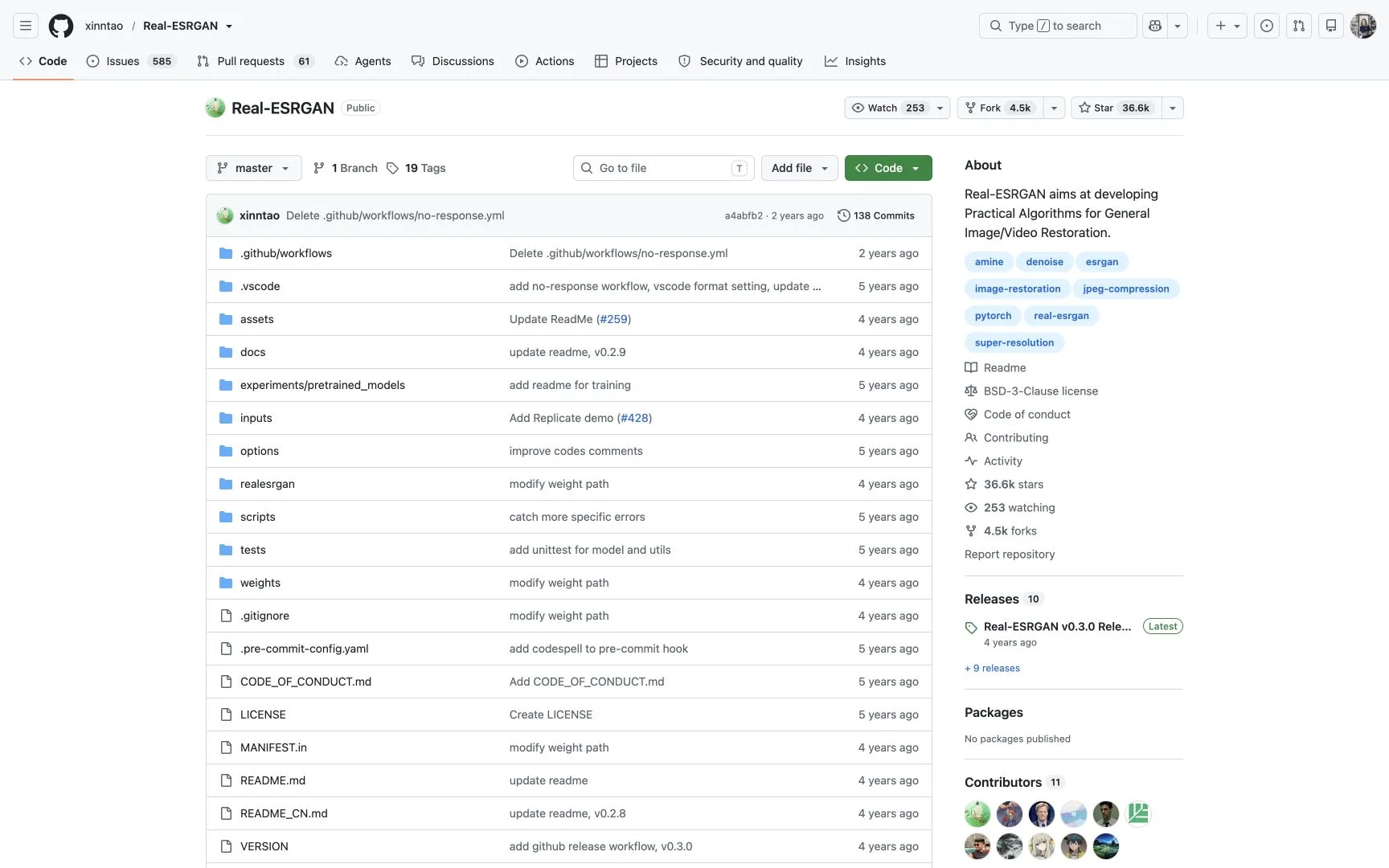Click the green chart contributor avatar
The width and height of the screenshot is (1389, 868).
(x=1138, y=814)
